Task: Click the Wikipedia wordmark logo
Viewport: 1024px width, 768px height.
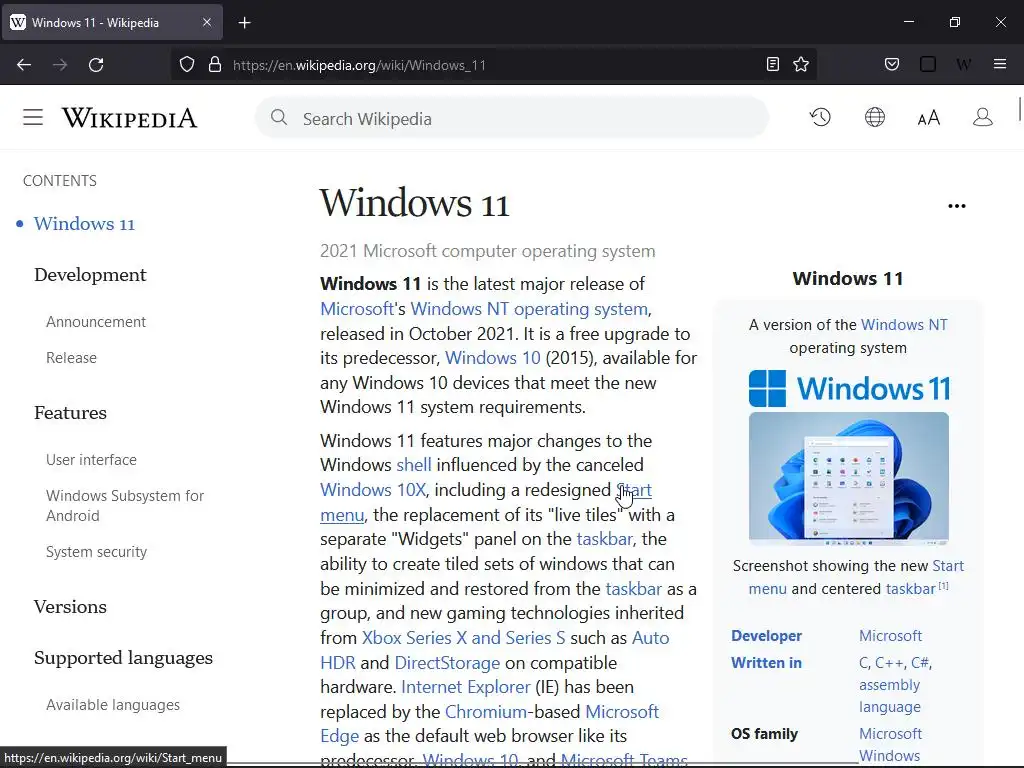Action: pyautogui.click(x=129, y=118)
